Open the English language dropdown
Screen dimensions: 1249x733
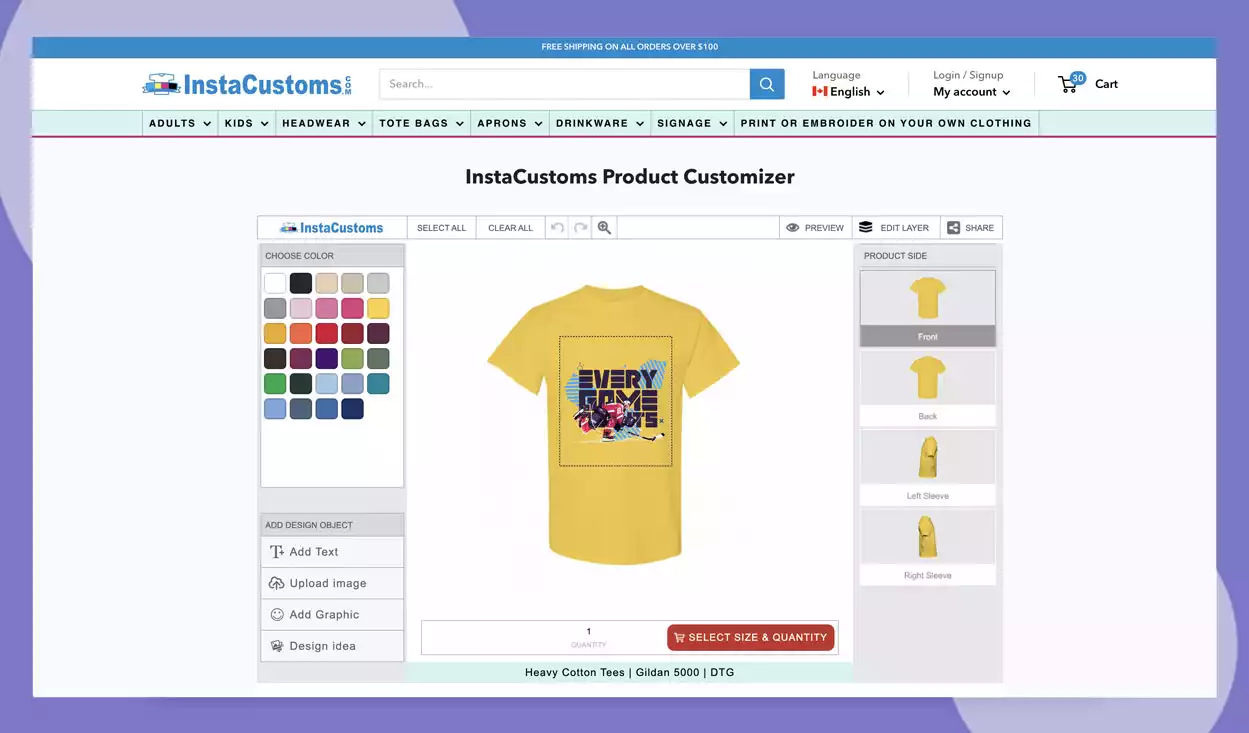tap(848, 92)
